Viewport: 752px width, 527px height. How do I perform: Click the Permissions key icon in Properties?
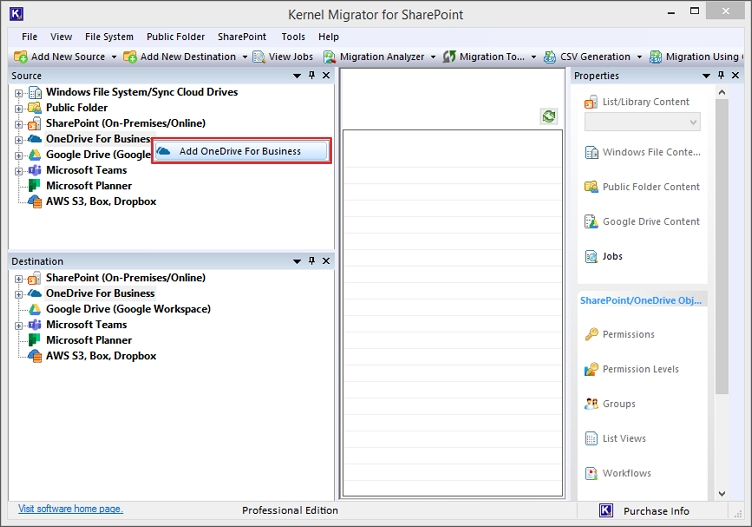click(x=591, y=334)
